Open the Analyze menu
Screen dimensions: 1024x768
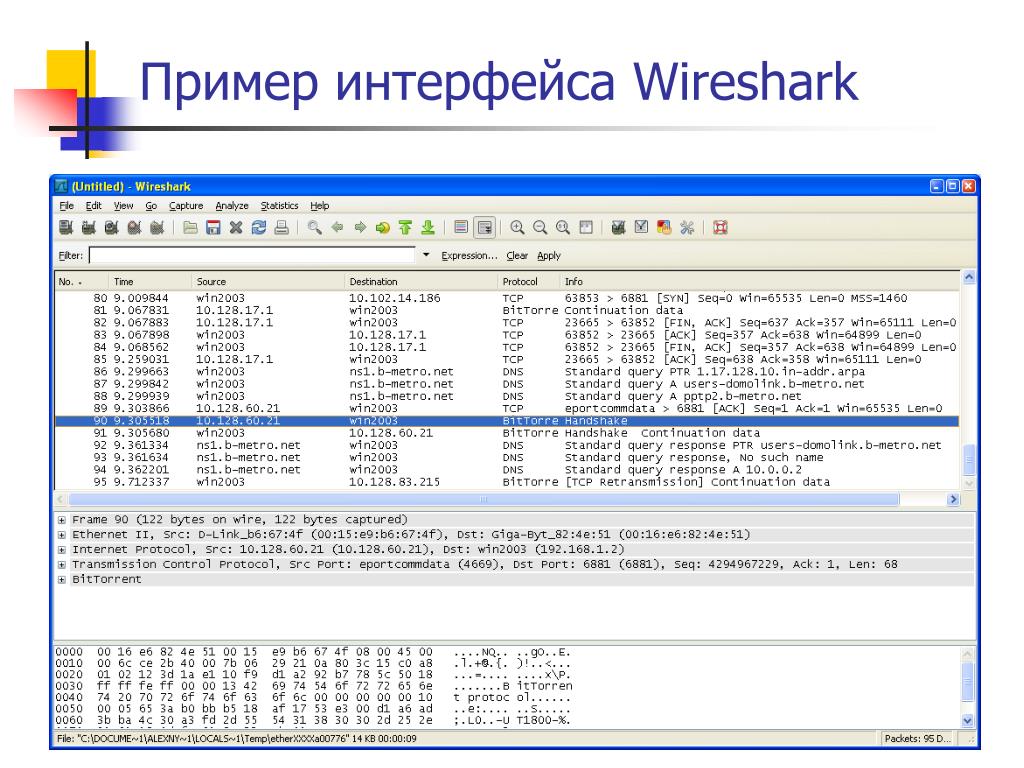point(232,206)
